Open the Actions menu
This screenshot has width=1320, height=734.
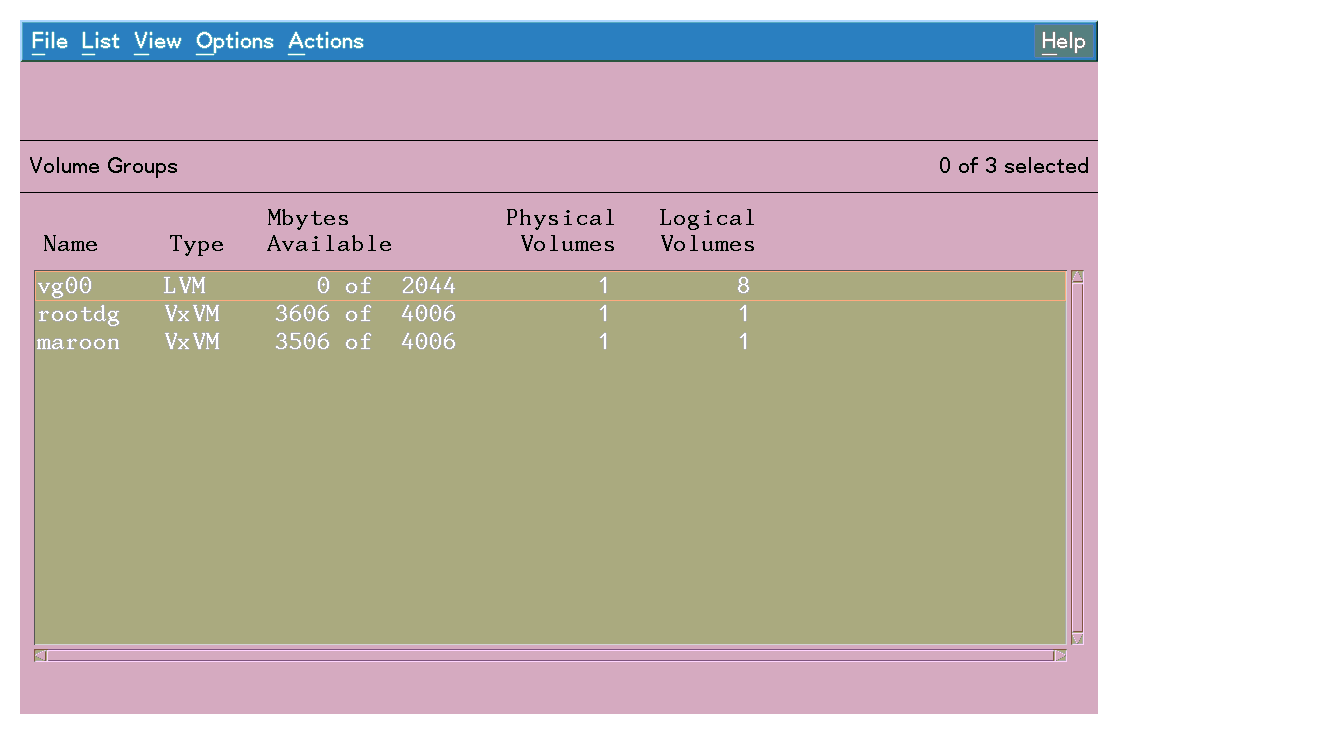click(325, 41)
